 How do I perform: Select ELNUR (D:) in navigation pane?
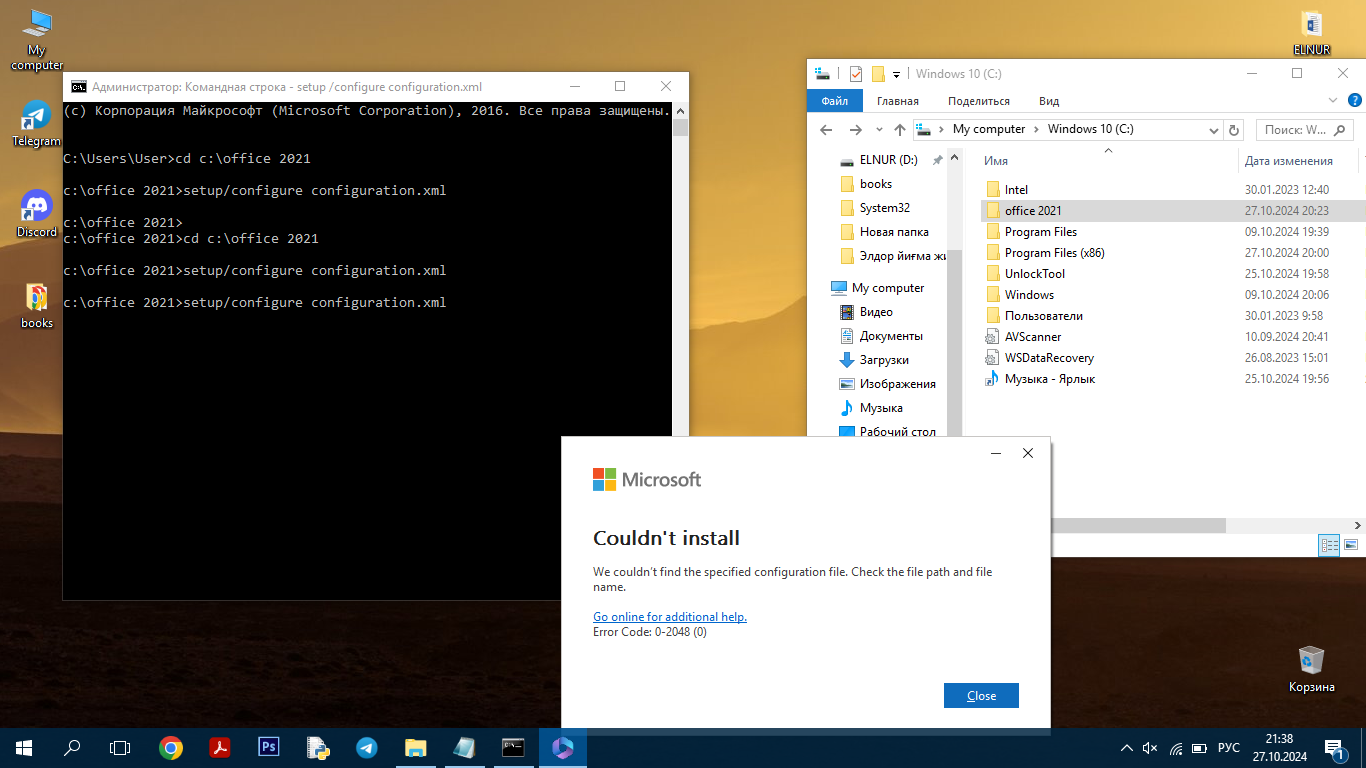pos(888,160)
